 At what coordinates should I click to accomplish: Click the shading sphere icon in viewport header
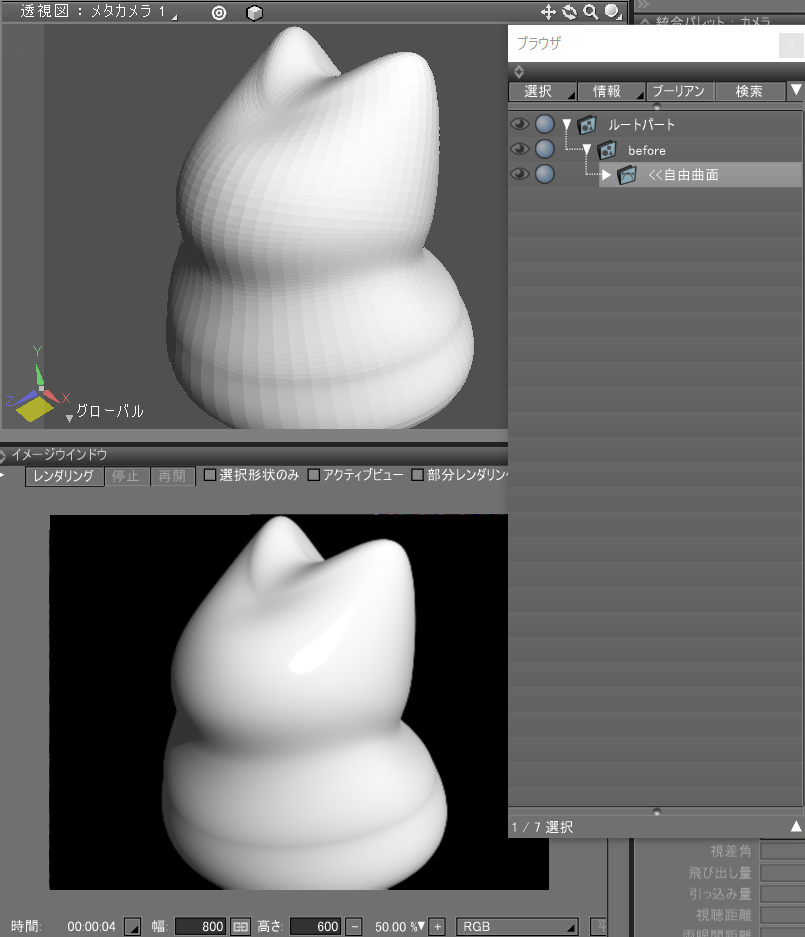[x=611, y=12]
